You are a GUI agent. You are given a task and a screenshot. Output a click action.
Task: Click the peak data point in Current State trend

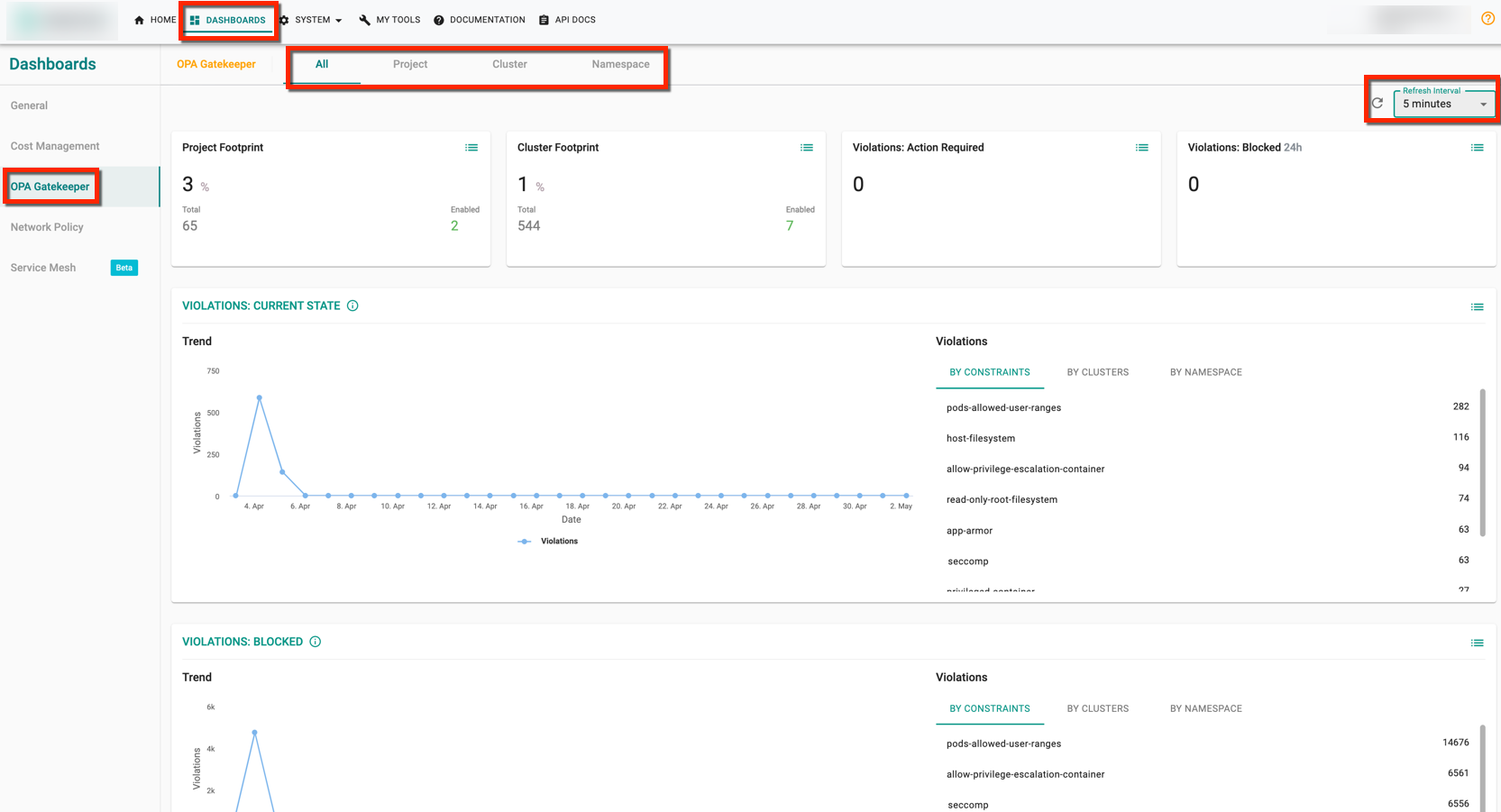260,397
